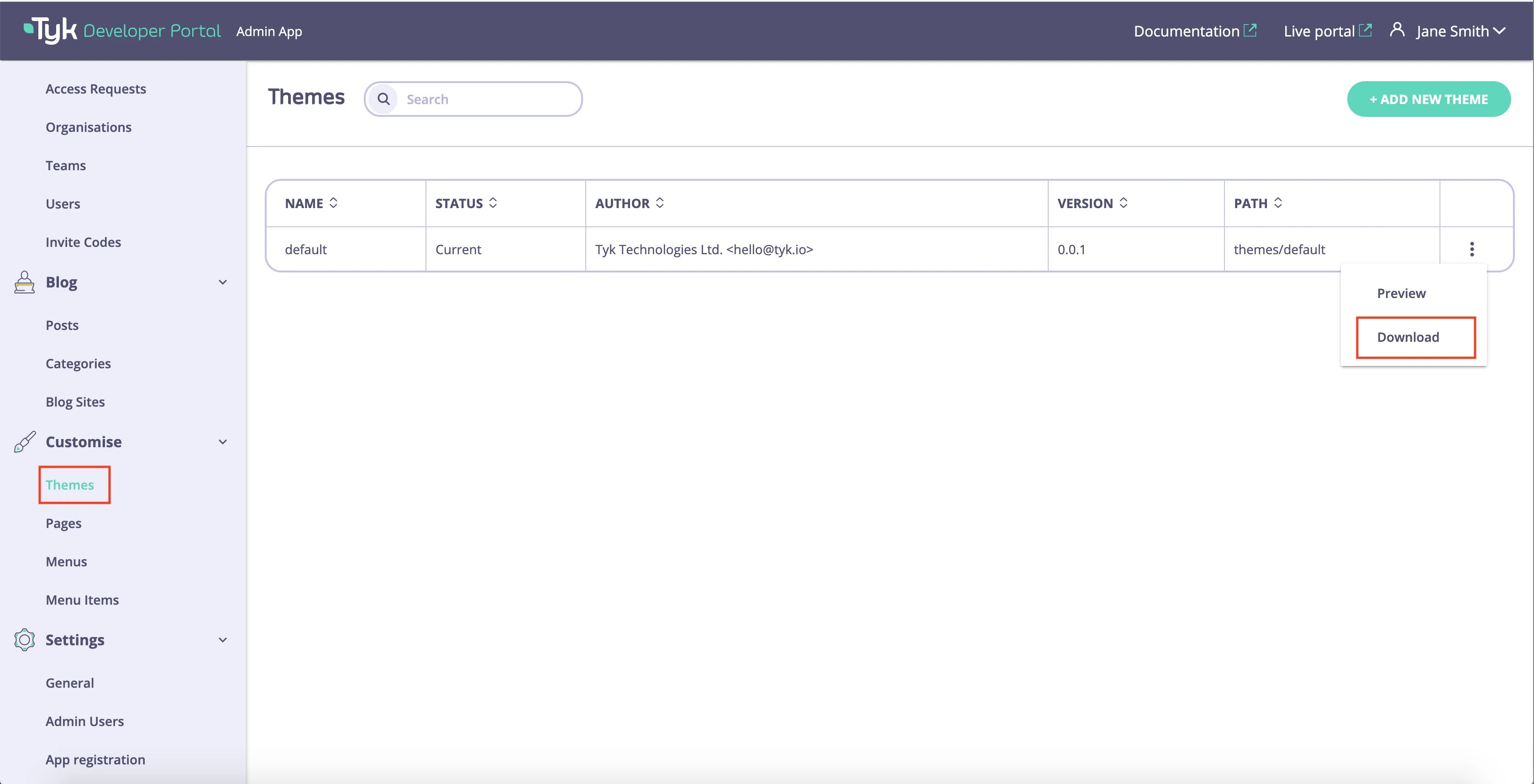Open the three-dot menu on default theme row
Screen dimensions: 1534x784
coord(1471,249)
